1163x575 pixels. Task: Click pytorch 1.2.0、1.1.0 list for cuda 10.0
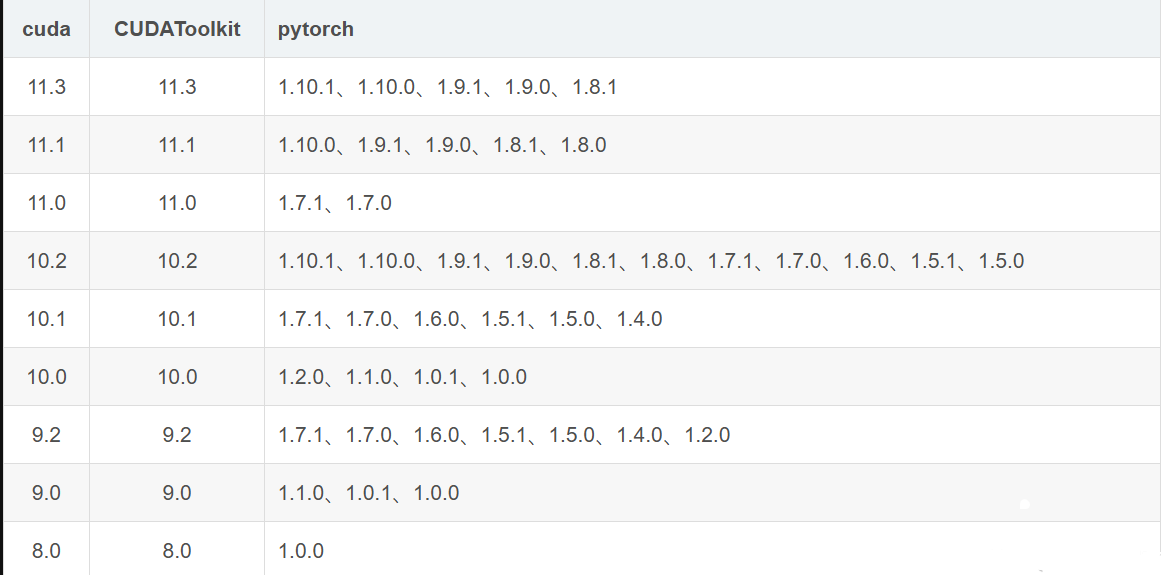click(402, 376)
